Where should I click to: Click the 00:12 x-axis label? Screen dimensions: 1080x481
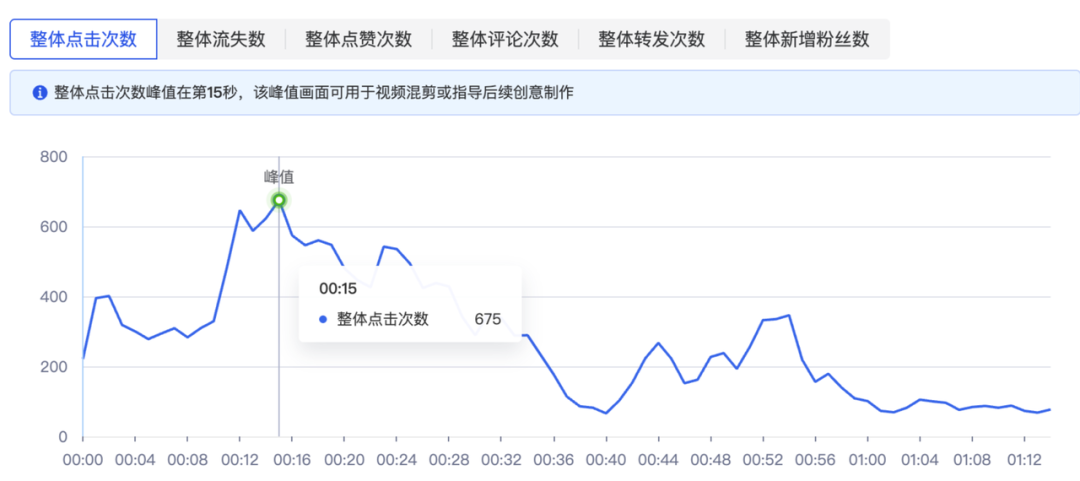click(240, 460)
